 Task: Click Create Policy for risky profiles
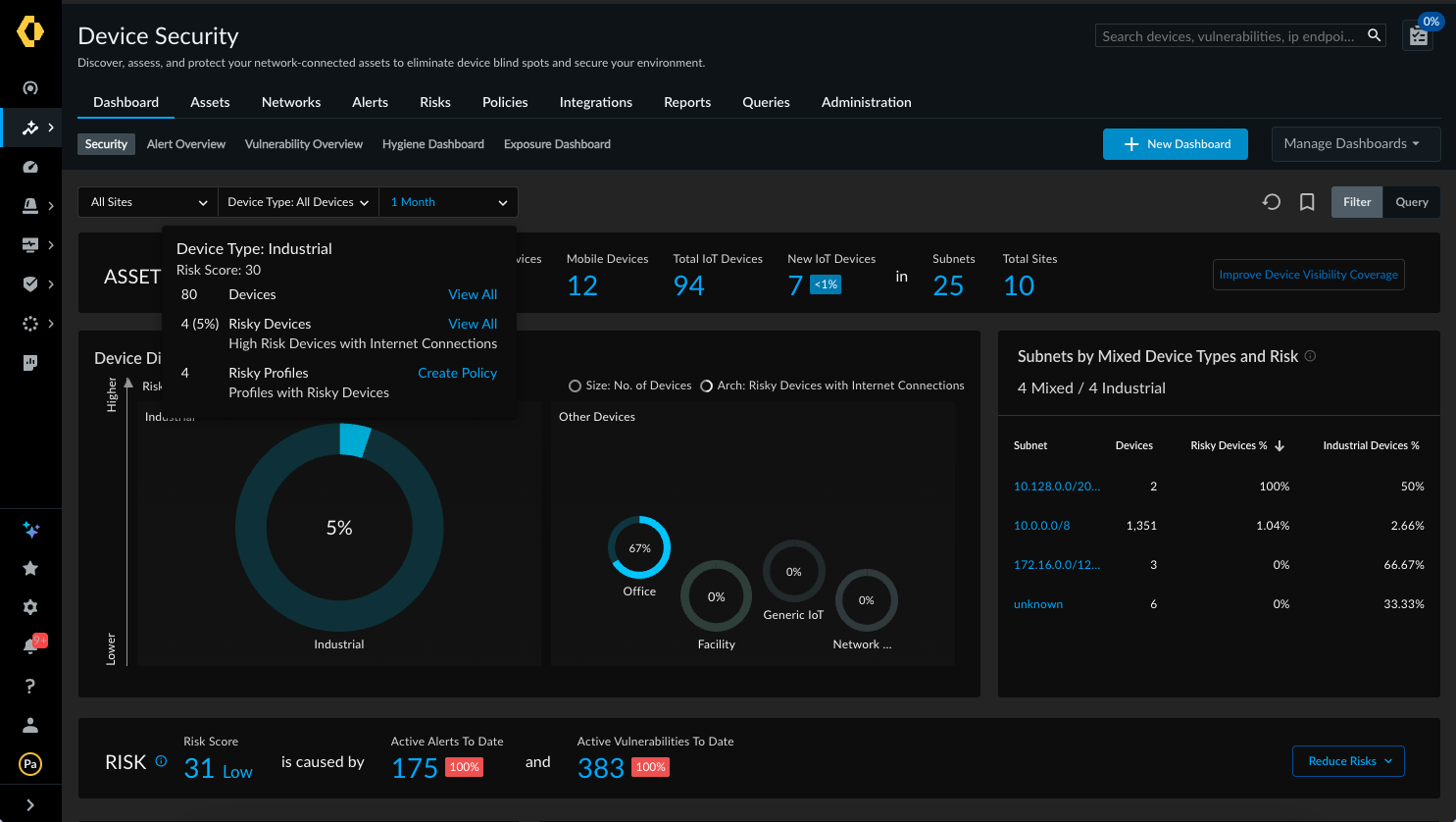(x=457, y=373)
